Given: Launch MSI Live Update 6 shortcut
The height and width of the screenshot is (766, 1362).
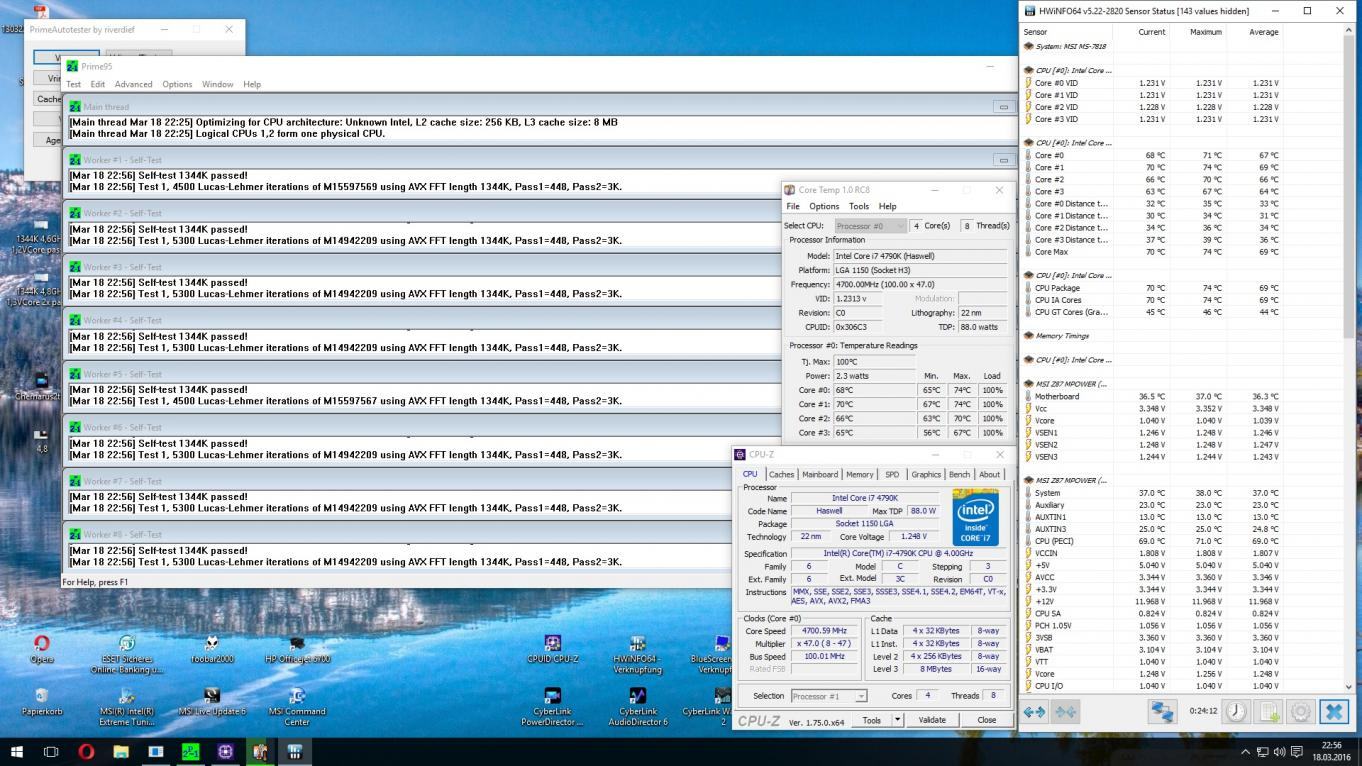Looking at the screenshot, I should click(212, 702).
